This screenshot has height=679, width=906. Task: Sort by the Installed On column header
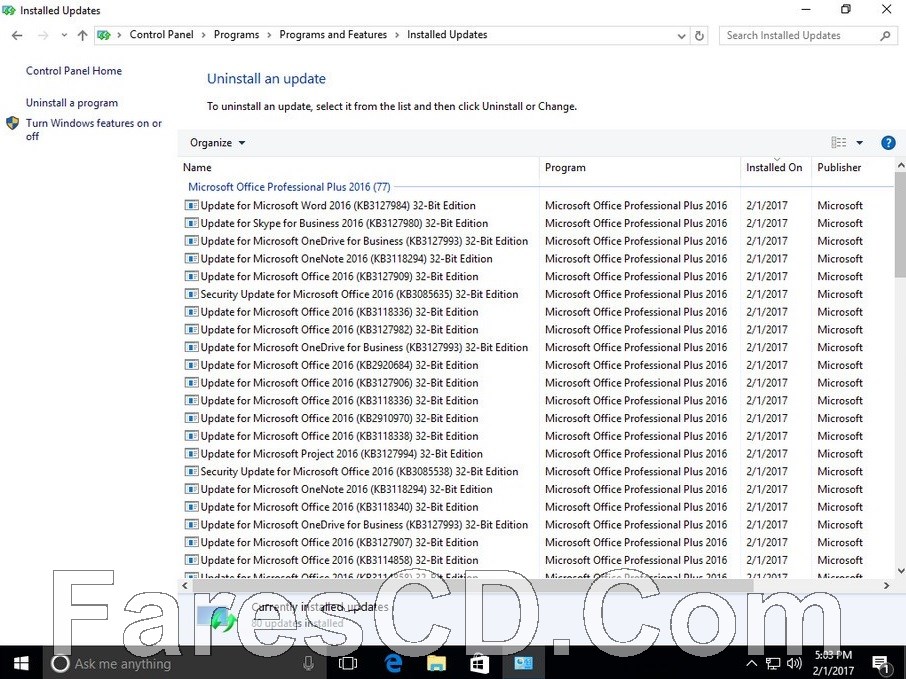click(x=775, y=168)
